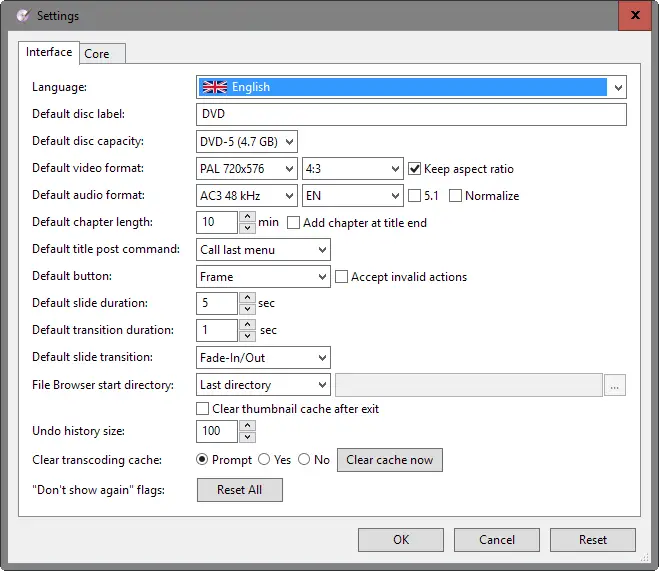Open the 4:3 aspect ratio dropdown

pyautogui.click(x=353, y=168)
